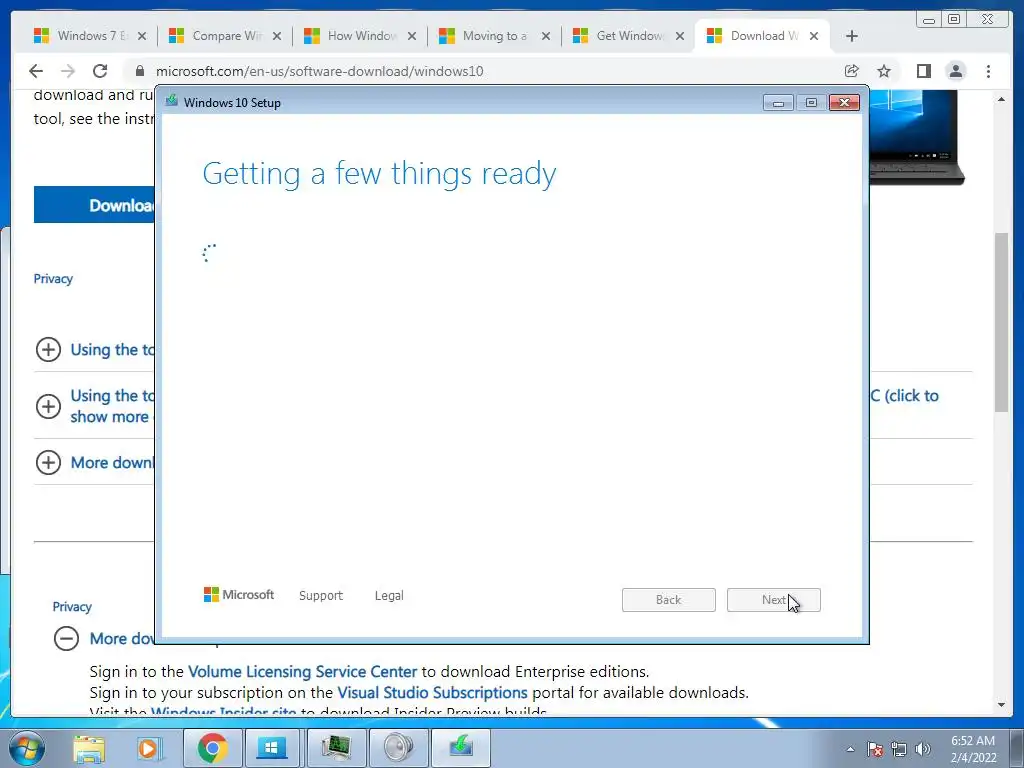Expand the 'More downl' plus section
The width and height of the screenshot is (1024, 768).
[x=48, y=462]
